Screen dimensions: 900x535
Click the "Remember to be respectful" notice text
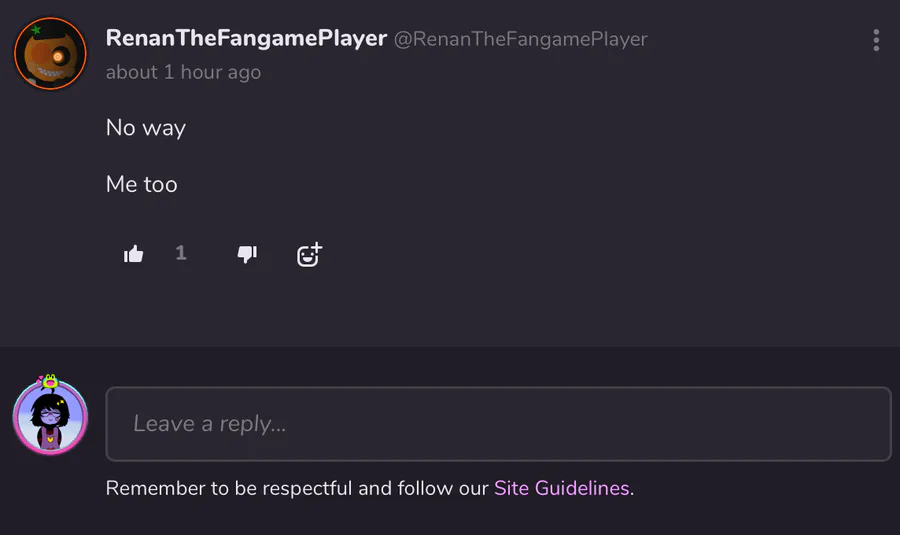(x=298, y=488)
